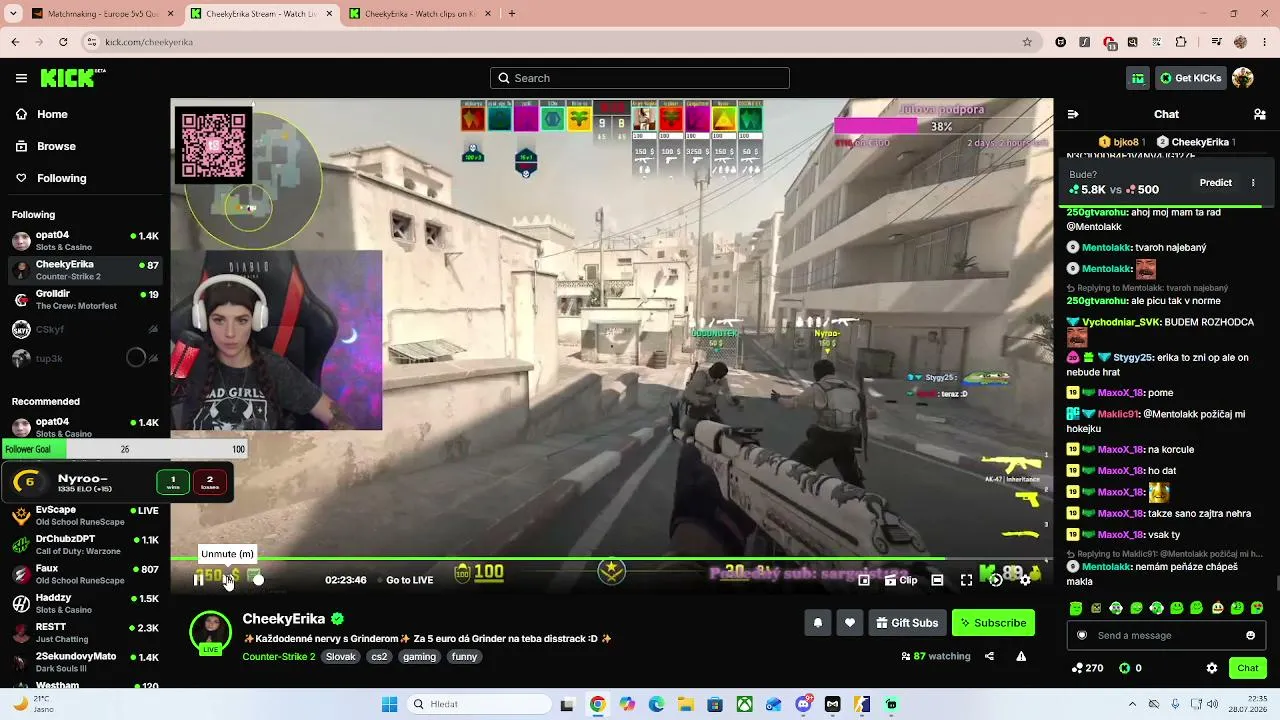Toggle theater mode
Screen dimensions: 1280x720
tap(937, 580)
